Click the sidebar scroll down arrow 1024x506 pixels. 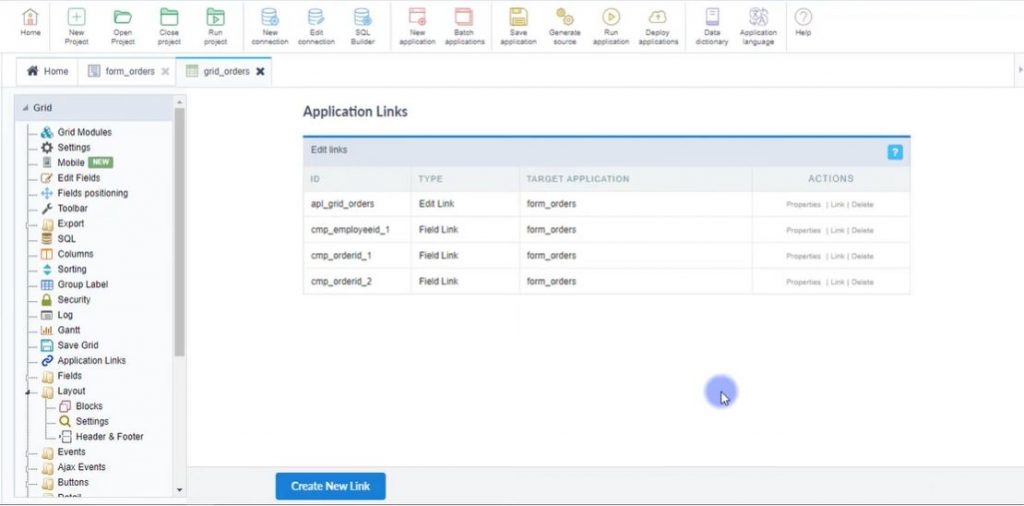[179, 490]
